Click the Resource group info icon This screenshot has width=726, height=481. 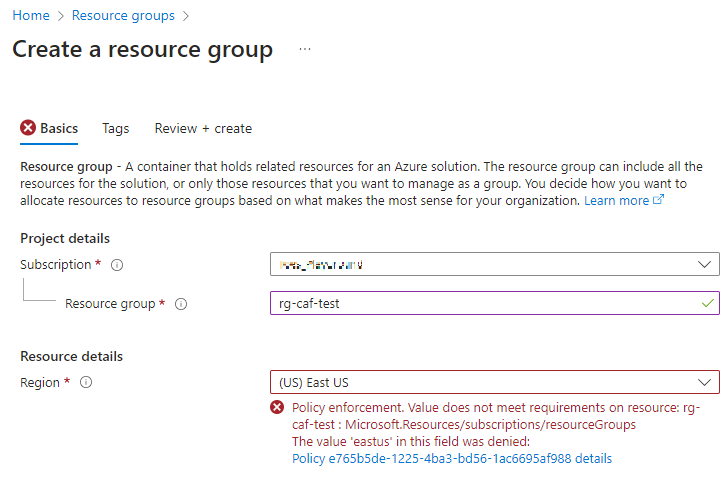(181, 304)
